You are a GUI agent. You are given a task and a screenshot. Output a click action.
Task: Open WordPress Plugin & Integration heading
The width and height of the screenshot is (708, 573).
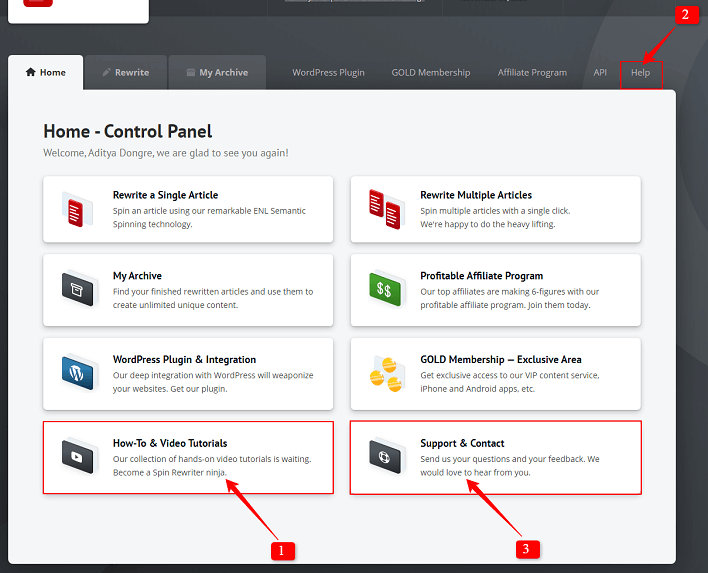coord(184,359)
